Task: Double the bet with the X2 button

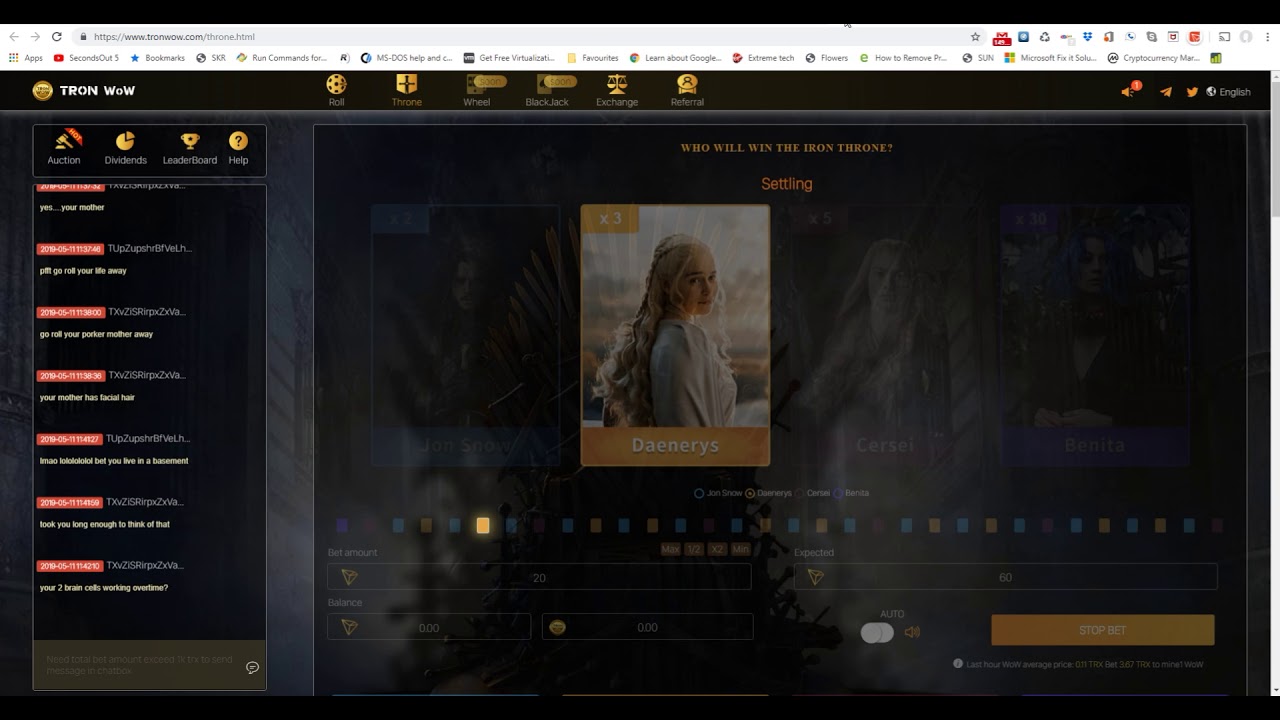Action: (717, 550)
